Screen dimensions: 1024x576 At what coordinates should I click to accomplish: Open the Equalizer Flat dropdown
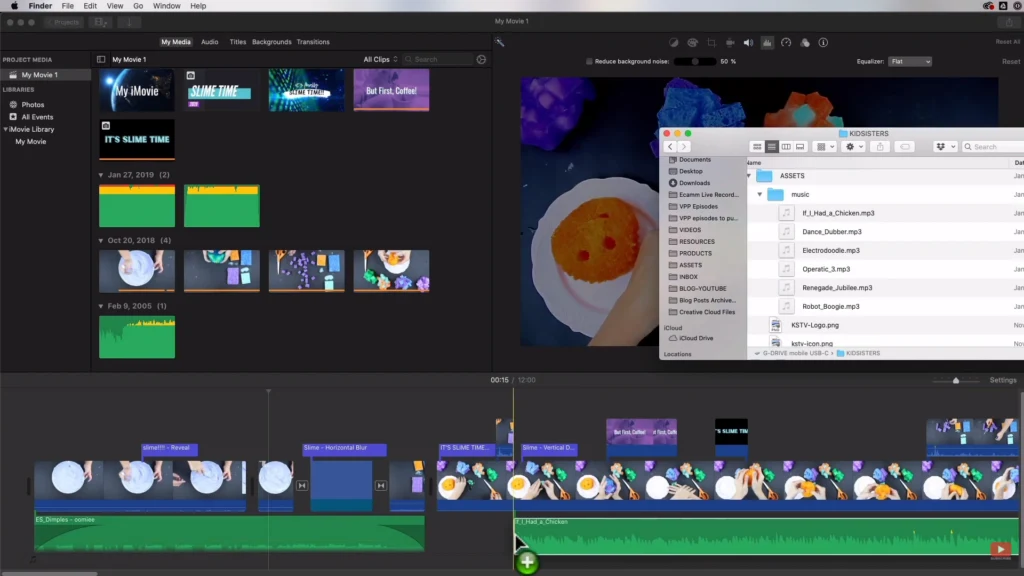coord(909,62)
